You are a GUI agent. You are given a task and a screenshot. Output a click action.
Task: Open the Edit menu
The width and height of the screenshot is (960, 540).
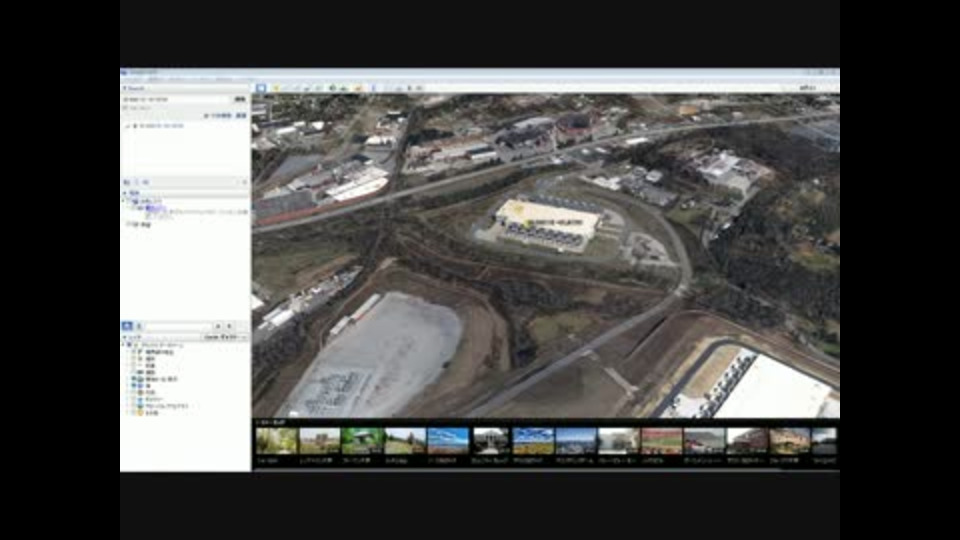[156, 79]
